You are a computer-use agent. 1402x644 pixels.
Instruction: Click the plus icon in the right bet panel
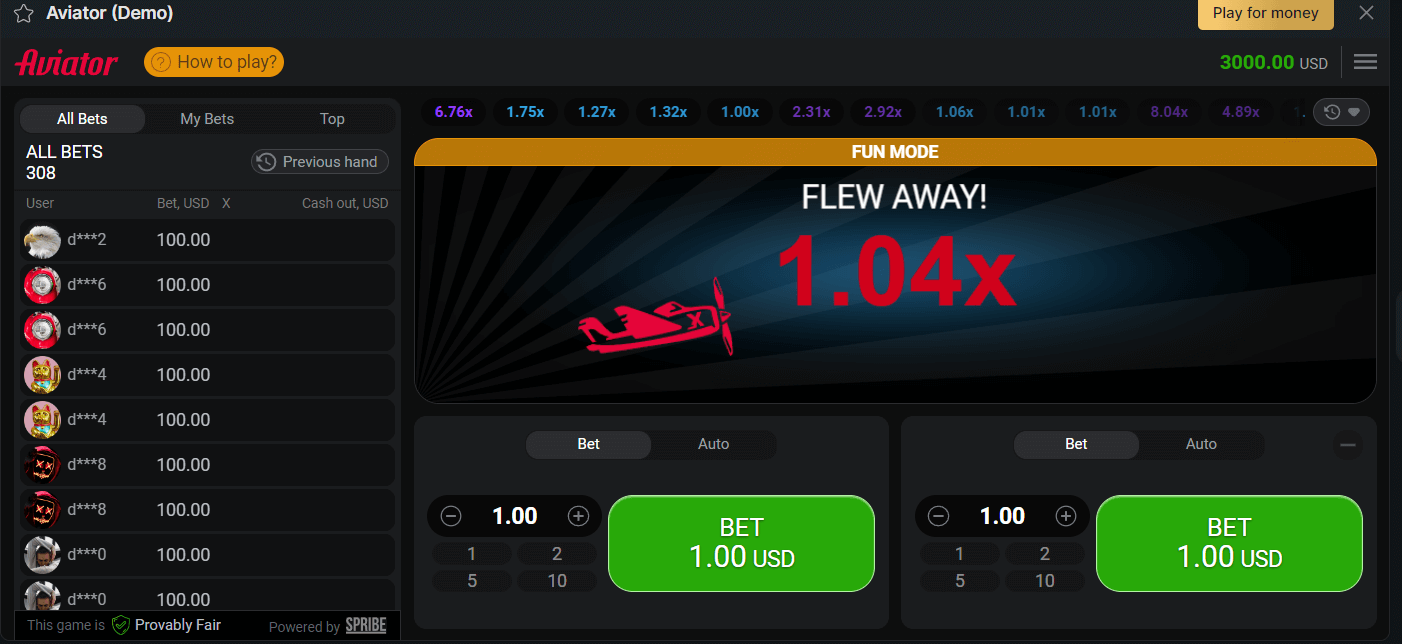pos(1066,516)
